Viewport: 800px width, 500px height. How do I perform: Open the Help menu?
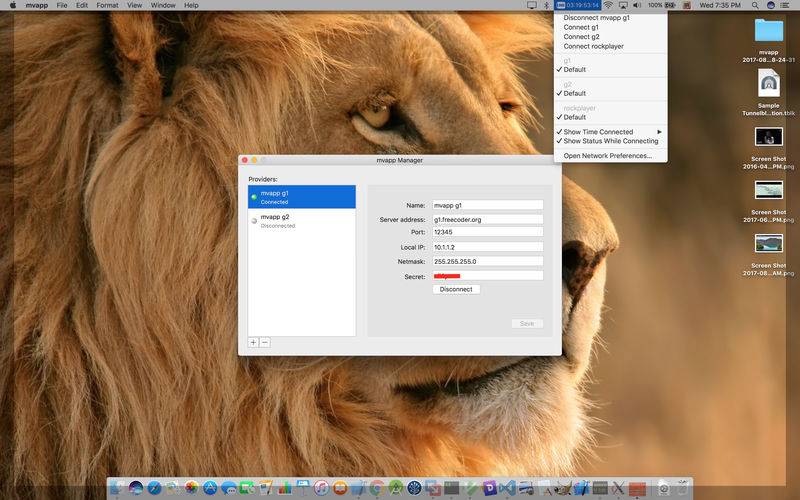click(x=191, y=5)
